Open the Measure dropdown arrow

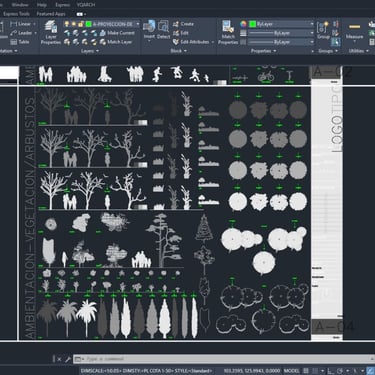tap(355, 42)
